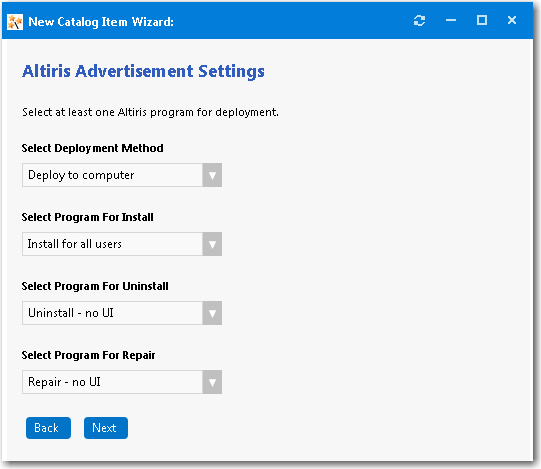The width and height of the screenshot is (541, 469).
Task: Click the 'Select Program For Repair' label
Action: point(88,355)
